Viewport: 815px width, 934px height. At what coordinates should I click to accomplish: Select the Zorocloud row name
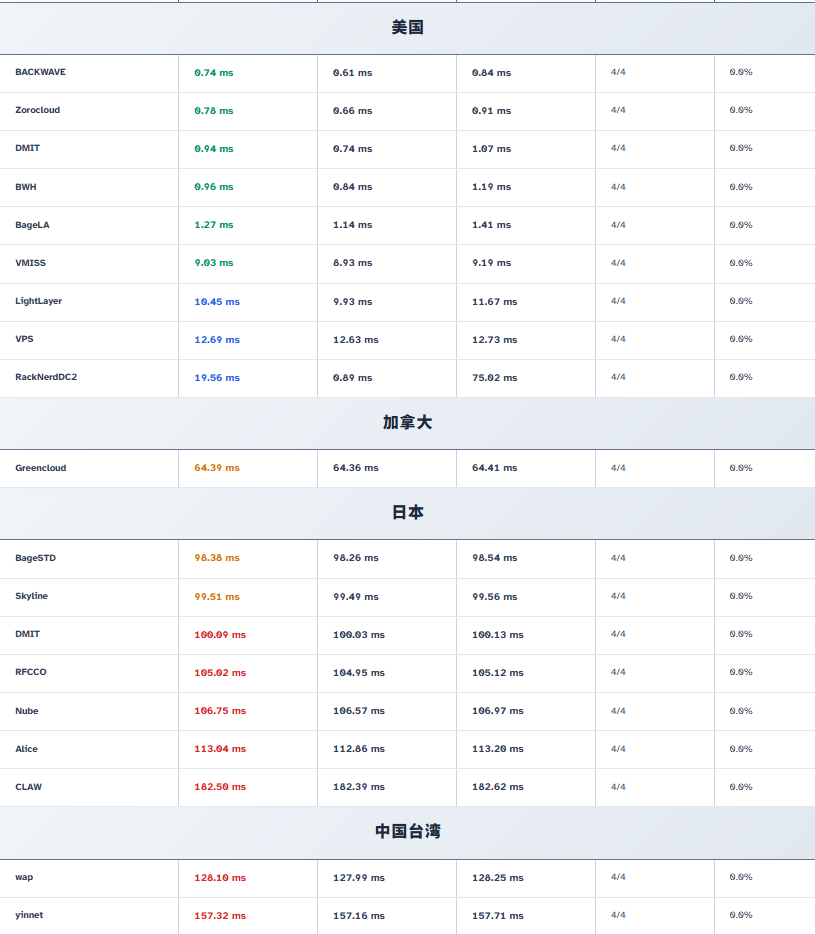(37, 110)
